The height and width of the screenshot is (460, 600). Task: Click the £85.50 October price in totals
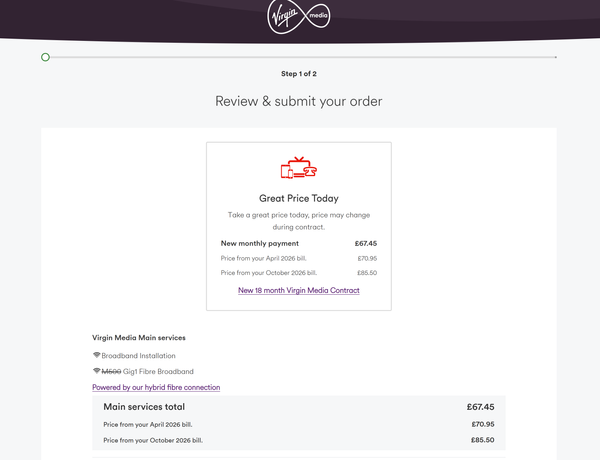[x=483, y=440]
